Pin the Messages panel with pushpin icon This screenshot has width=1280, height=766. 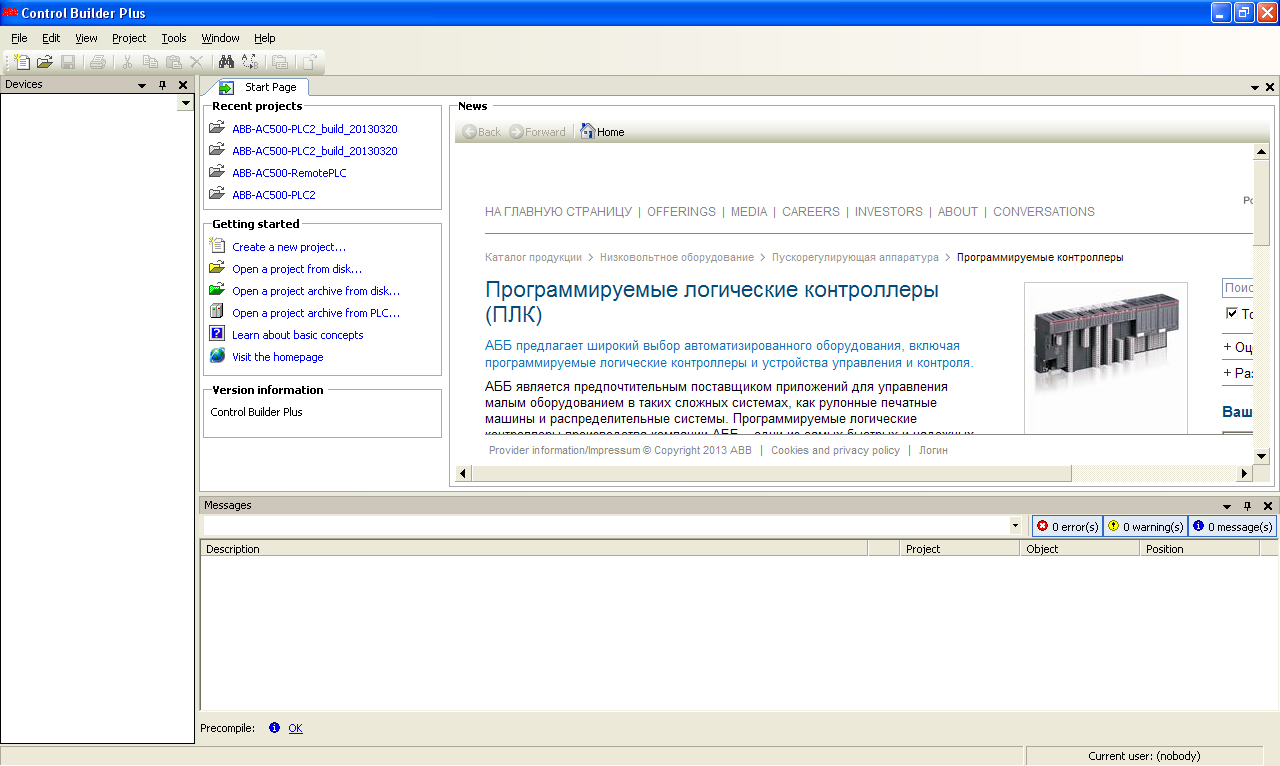[1247, 506]
